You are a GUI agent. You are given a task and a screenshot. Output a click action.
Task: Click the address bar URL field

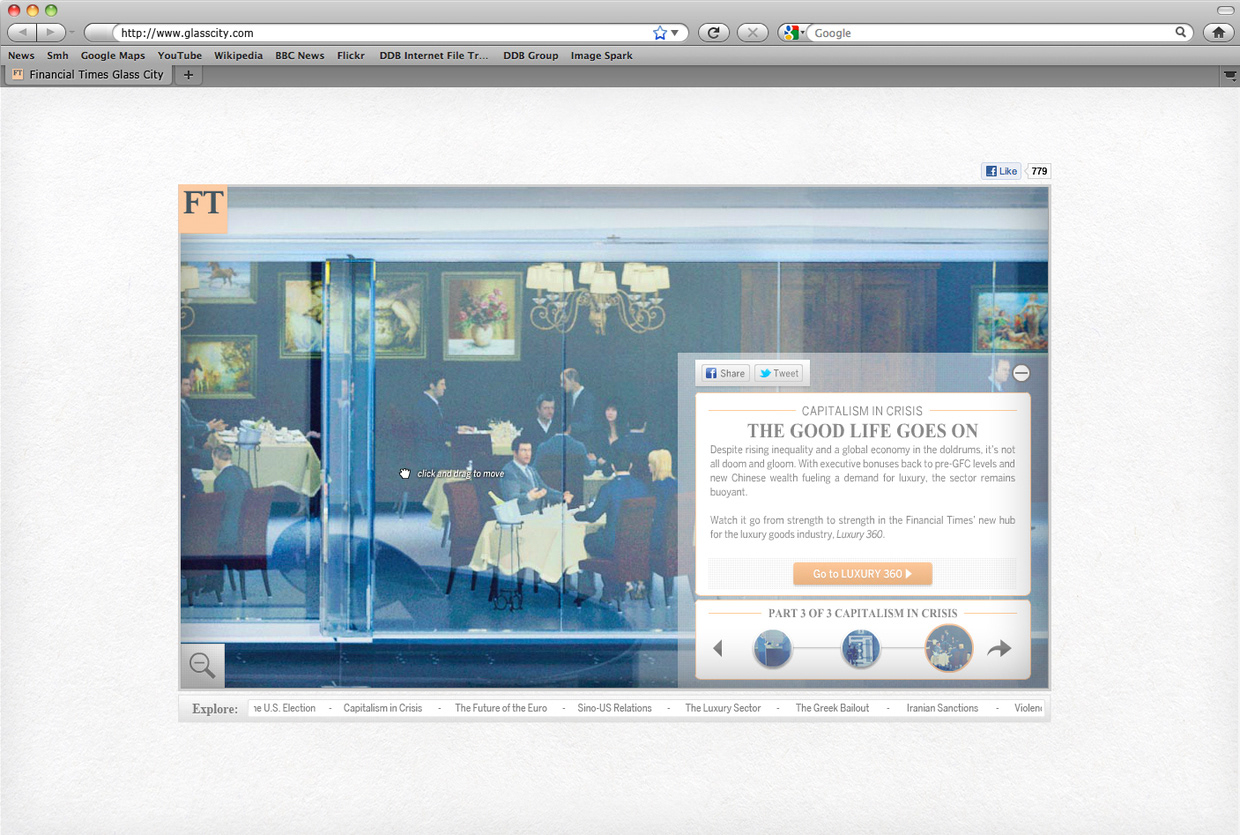tap(385, 33)
